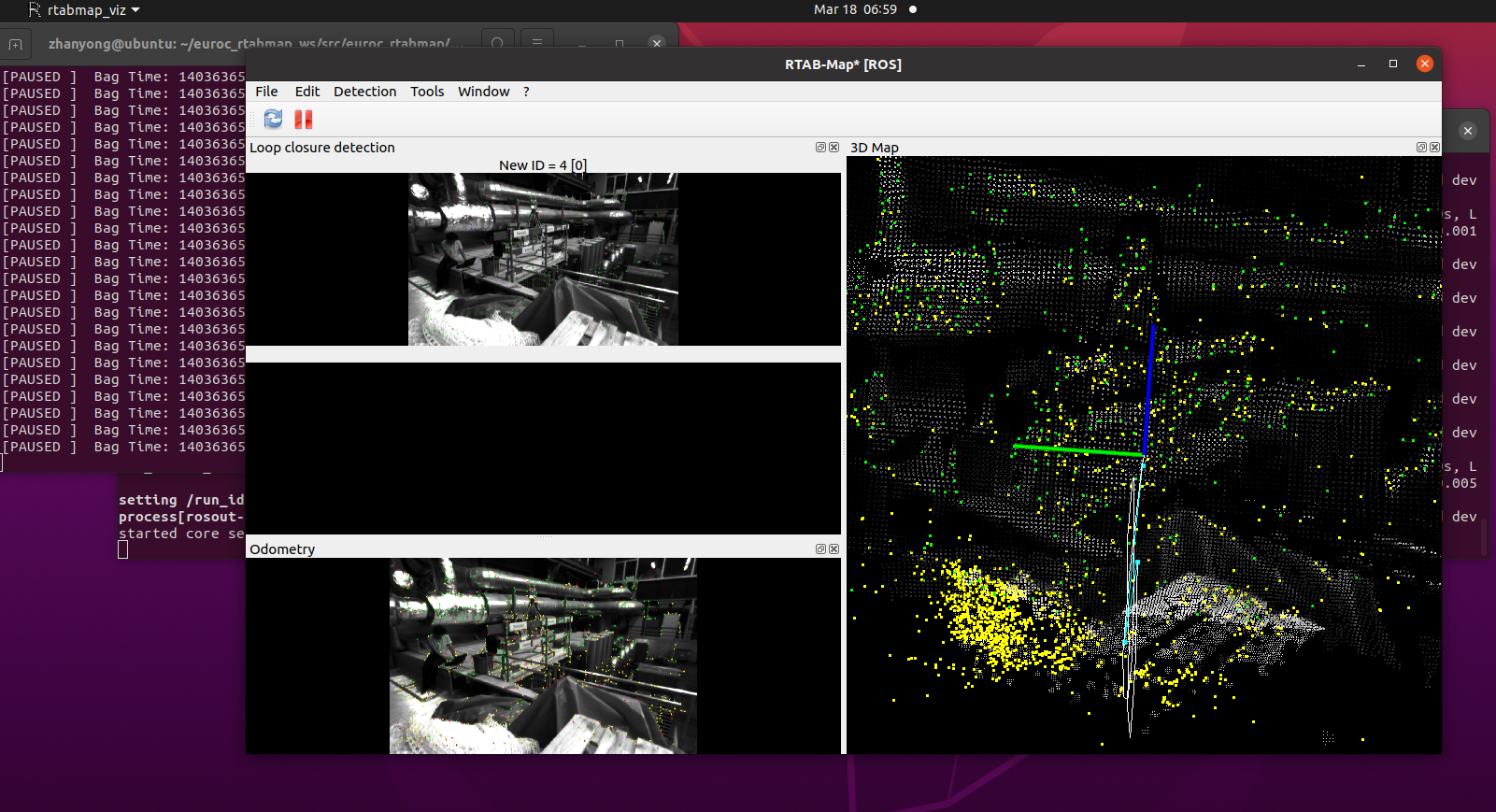Viewport: 1496px width, 812px height.
Task: Click the loop closure camera image
Action: [x=543, y=260]
